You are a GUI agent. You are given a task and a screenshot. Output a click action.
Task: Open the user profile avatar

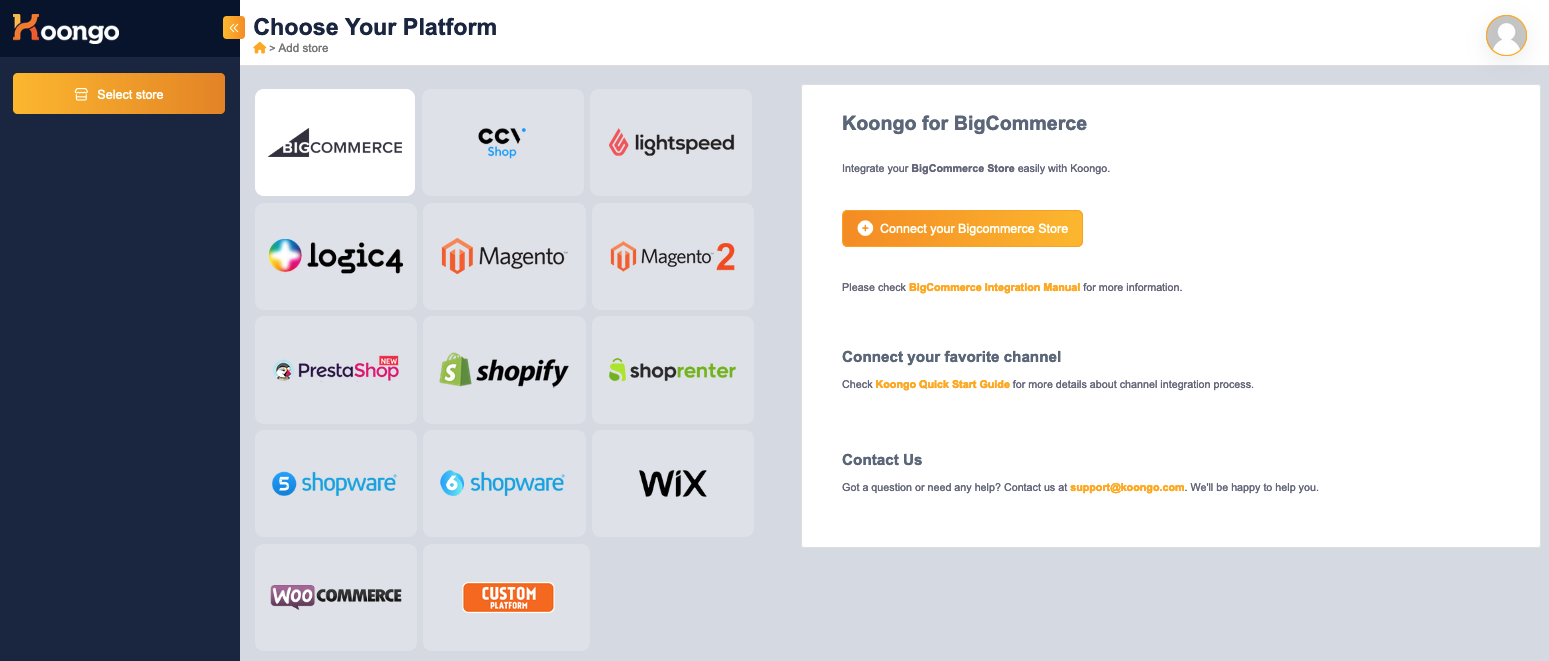click(1506, 35)
